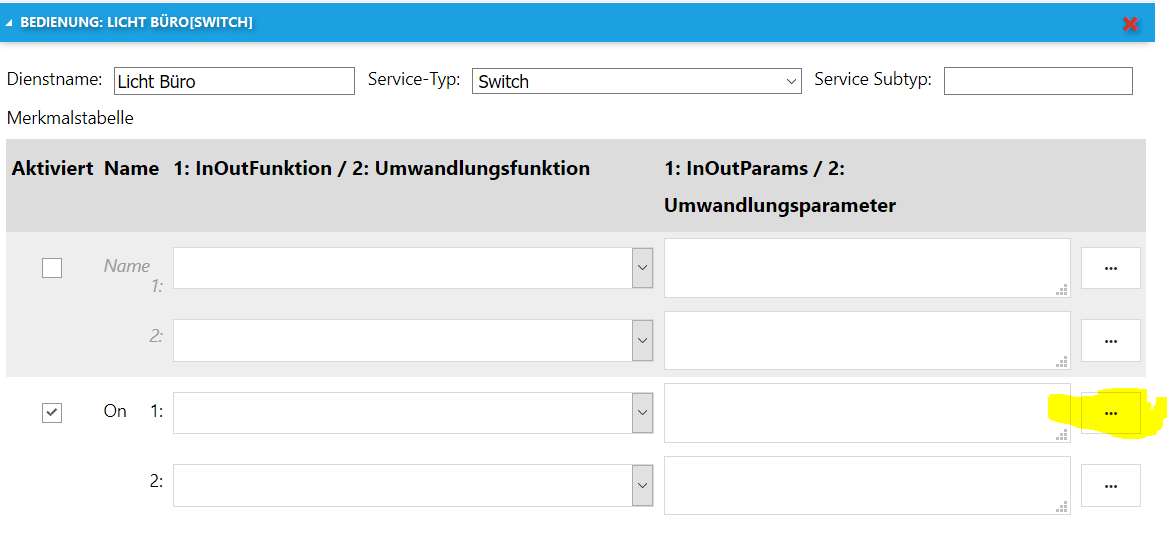Open ellipsis editor for Name row 2
The width and height of the screenshot is (1167, 549).
(x=1110, y=340)
